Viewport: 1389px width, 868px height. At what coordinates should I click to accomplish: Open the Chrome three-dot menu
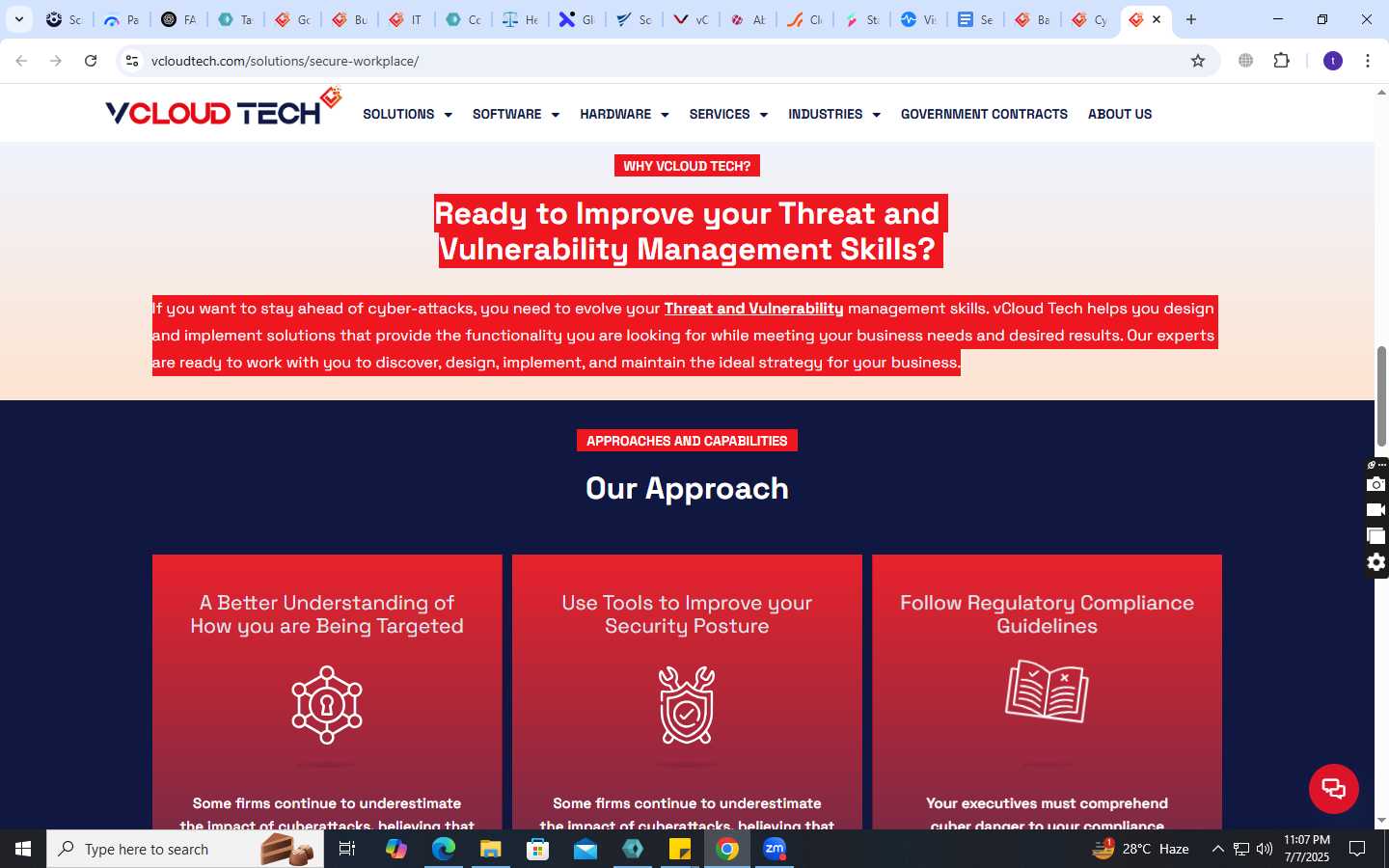1368,61
